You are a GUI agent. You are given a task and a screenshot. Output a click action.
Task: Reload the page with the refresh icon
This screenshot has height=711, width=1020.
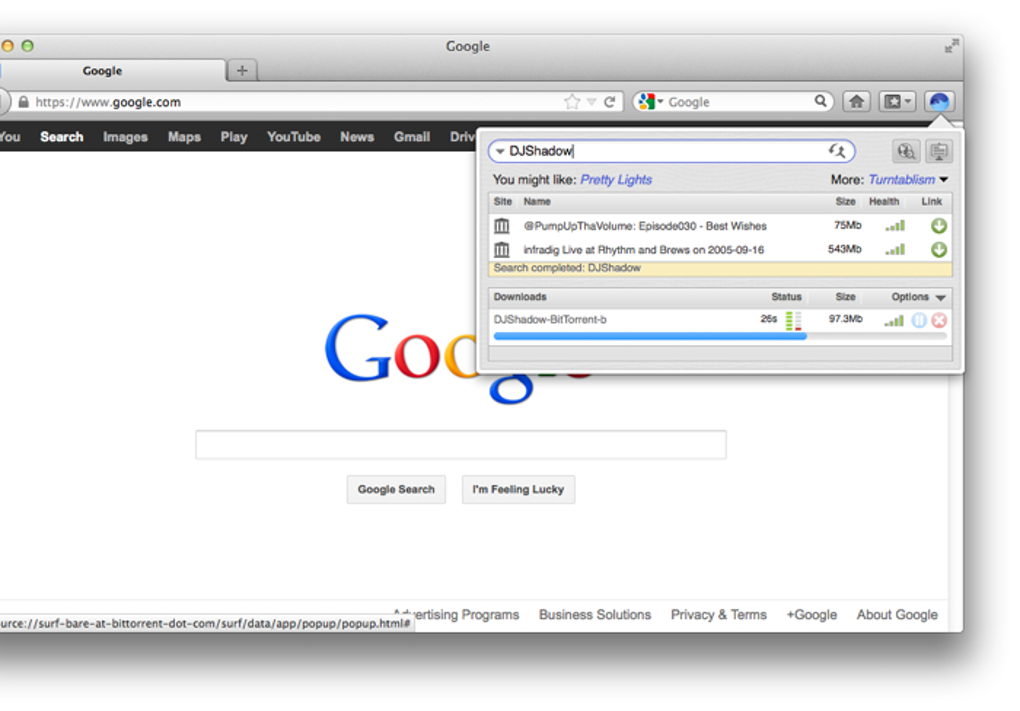pyautogui.click(x=610, y=101)
